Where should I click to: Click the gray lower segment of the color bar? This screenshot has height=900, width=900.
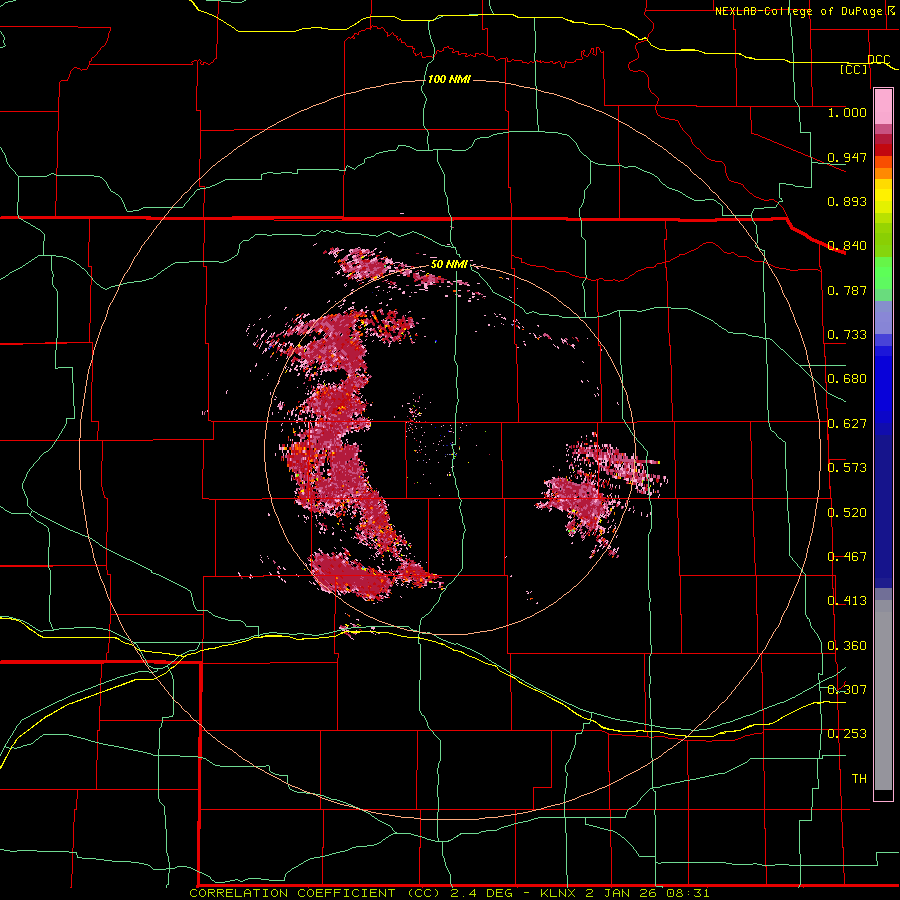pyautogui.click(x=883, y=695)
